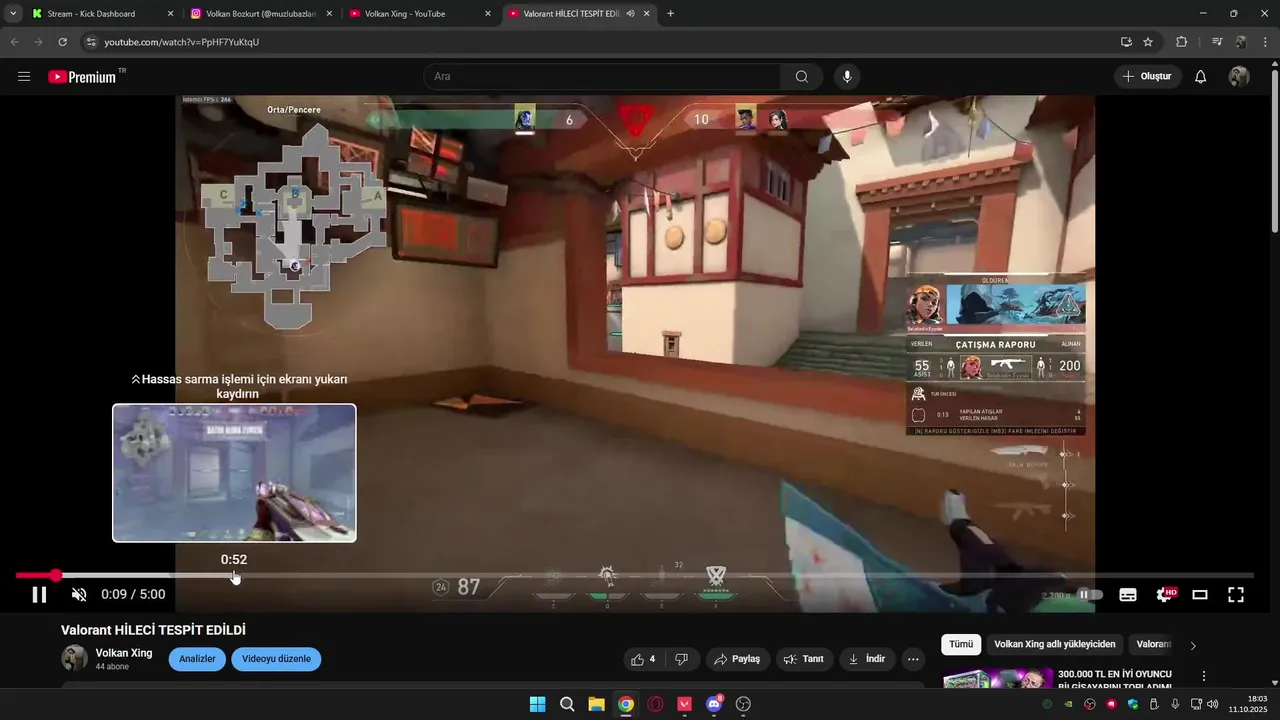Open File Explorer from the taskbar
Screen dimensions: 1280x720
coord(596,704)
